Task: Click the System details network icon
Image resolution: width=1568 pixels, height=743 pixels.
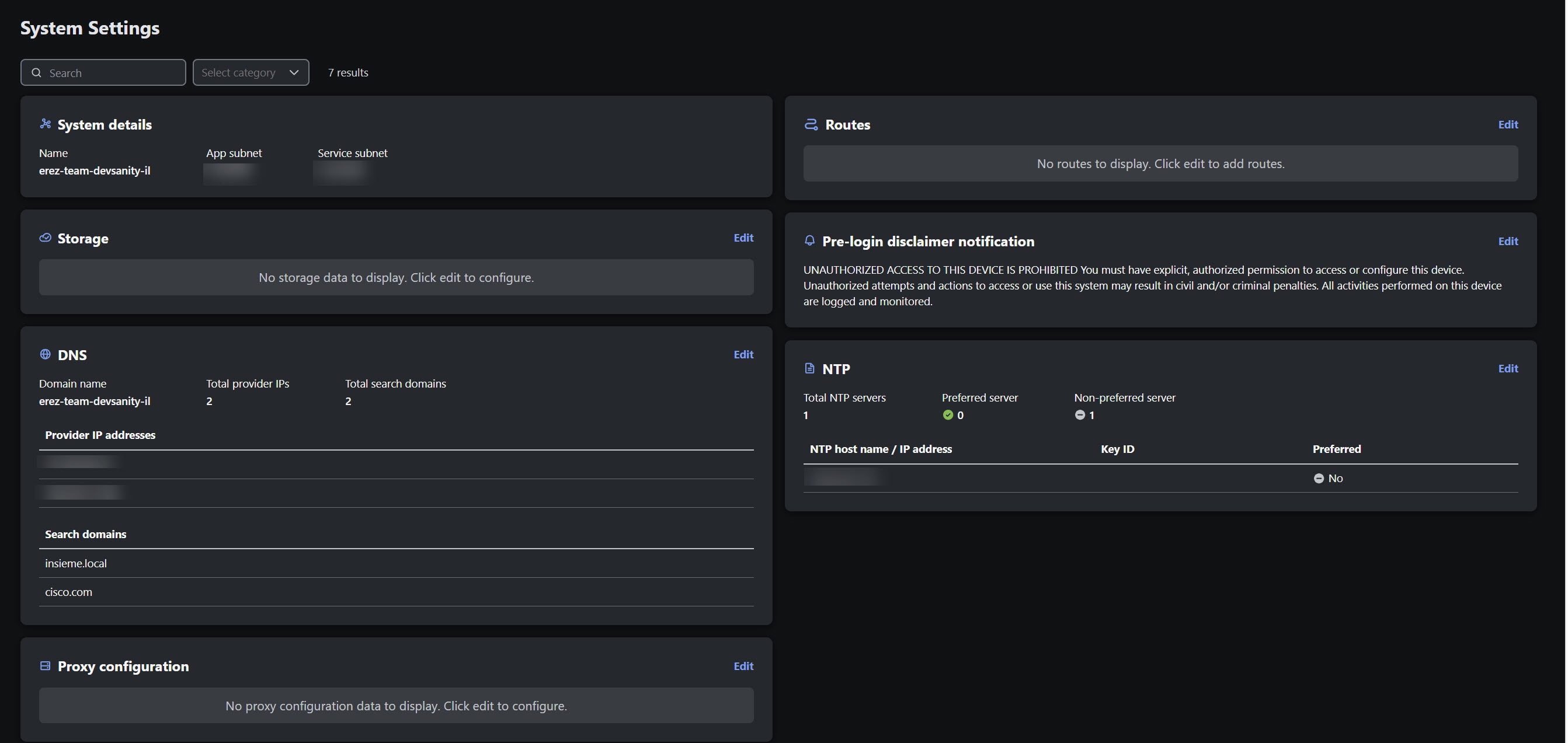Action: pyautogui.click(x=45, y=124)
